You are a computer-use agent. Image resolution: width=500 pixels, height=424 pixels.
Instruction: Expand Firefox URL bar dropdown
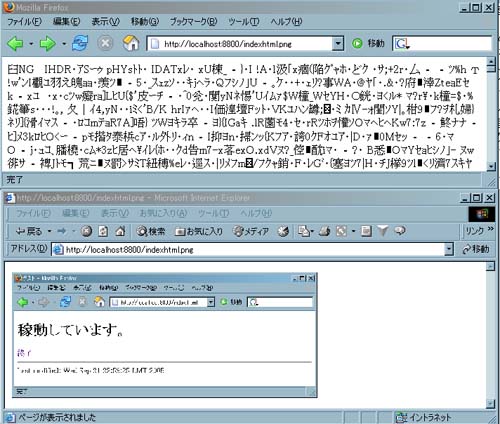pos(338,44)
